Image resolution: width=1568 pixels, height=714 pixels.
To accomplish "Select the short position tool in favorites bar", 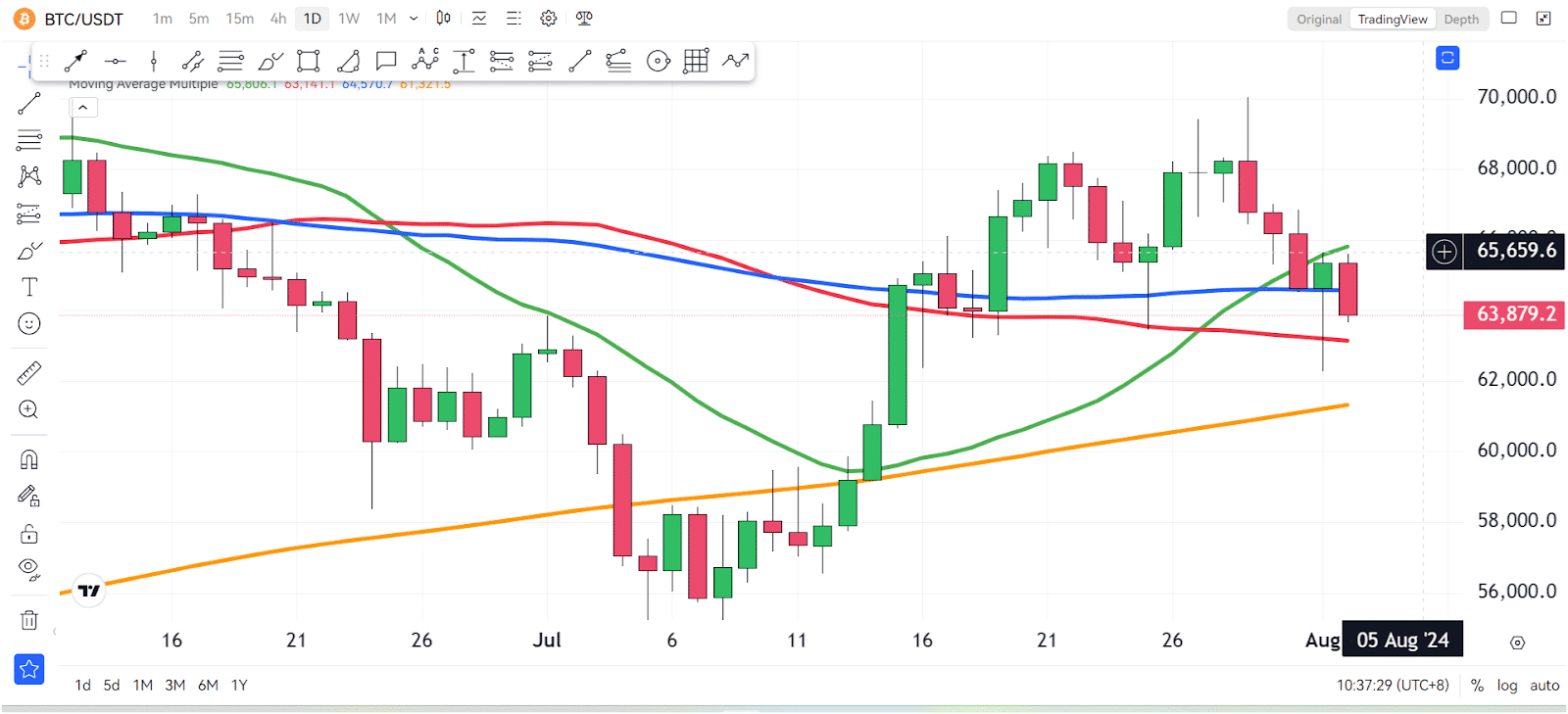I will [x=540, y=61].
